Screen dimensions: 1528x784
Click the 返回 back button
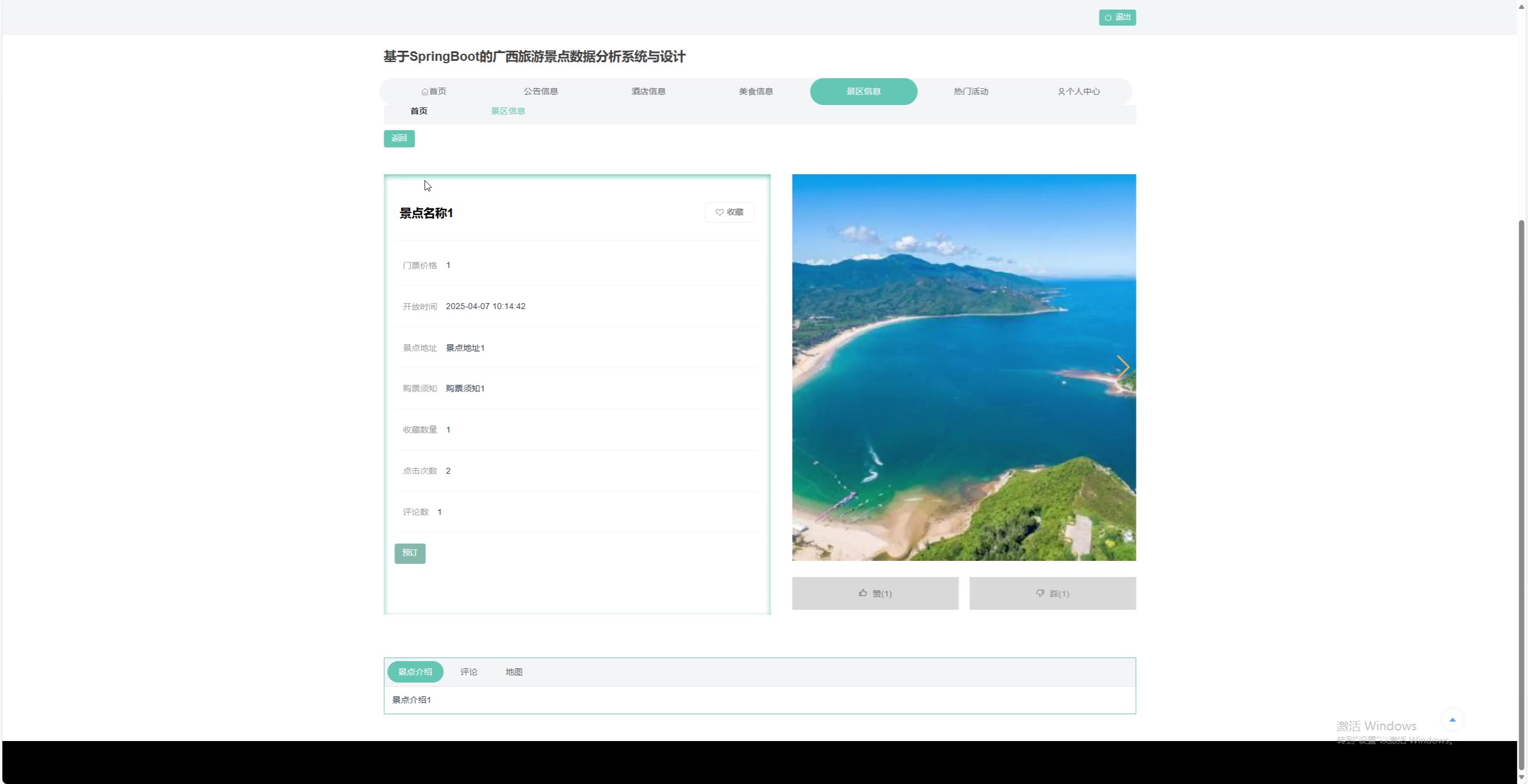[x=399, y=138]
